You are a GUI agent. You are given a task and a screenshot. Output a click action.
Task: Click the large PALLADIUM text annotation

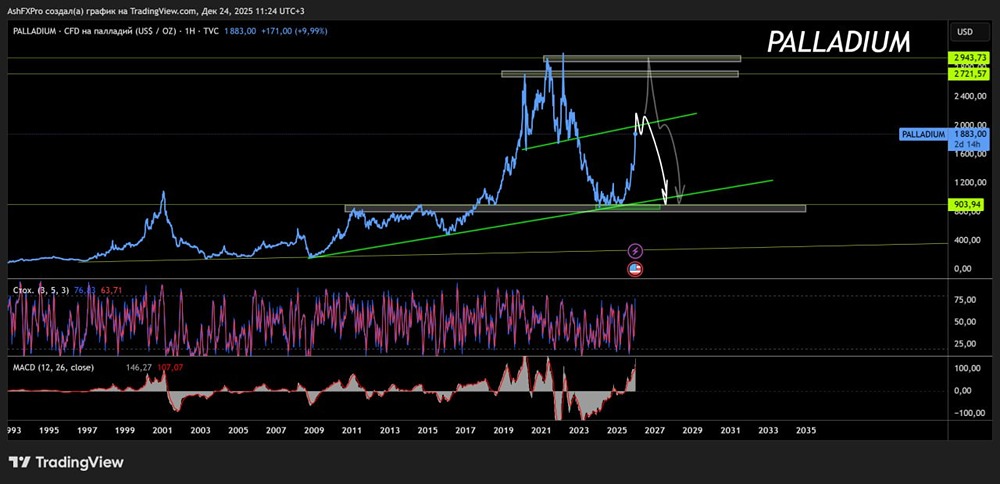pyautogui.click(x=839, y=42)
